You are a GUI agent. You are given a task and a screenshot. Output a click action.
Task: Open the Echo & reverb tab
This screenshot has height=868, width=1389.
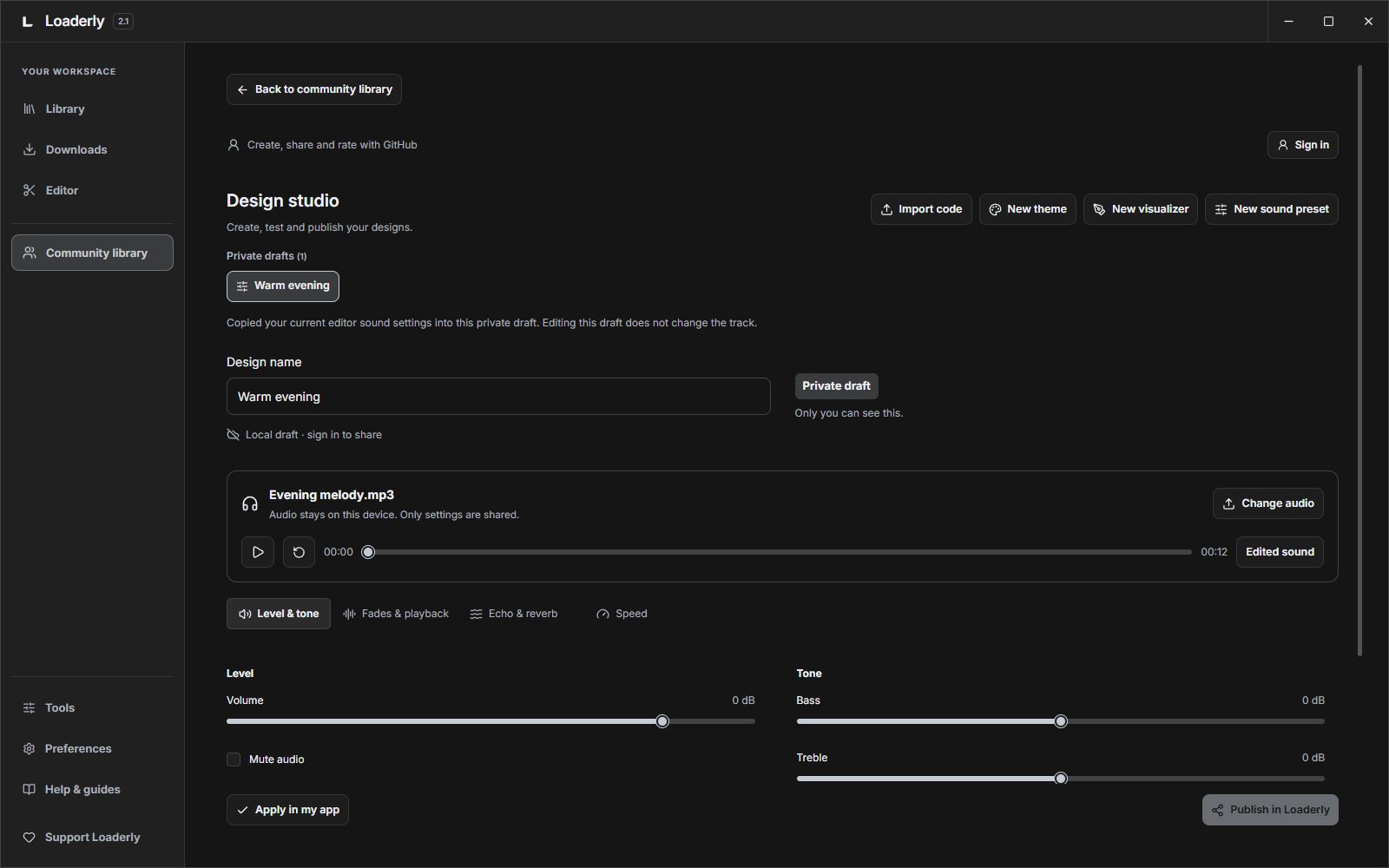(x=514, y=614)
